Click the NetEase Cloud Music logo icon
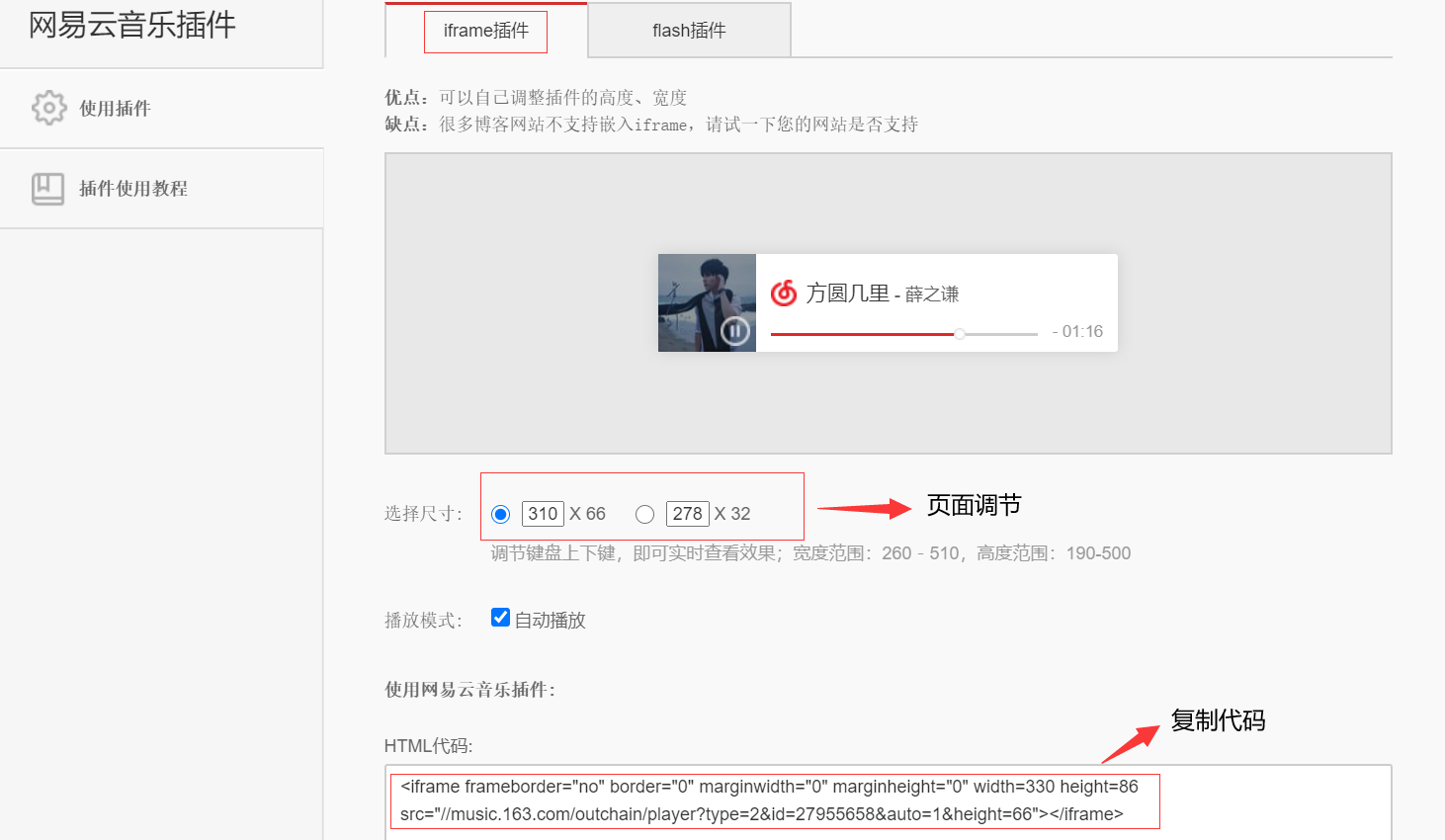 784,293
